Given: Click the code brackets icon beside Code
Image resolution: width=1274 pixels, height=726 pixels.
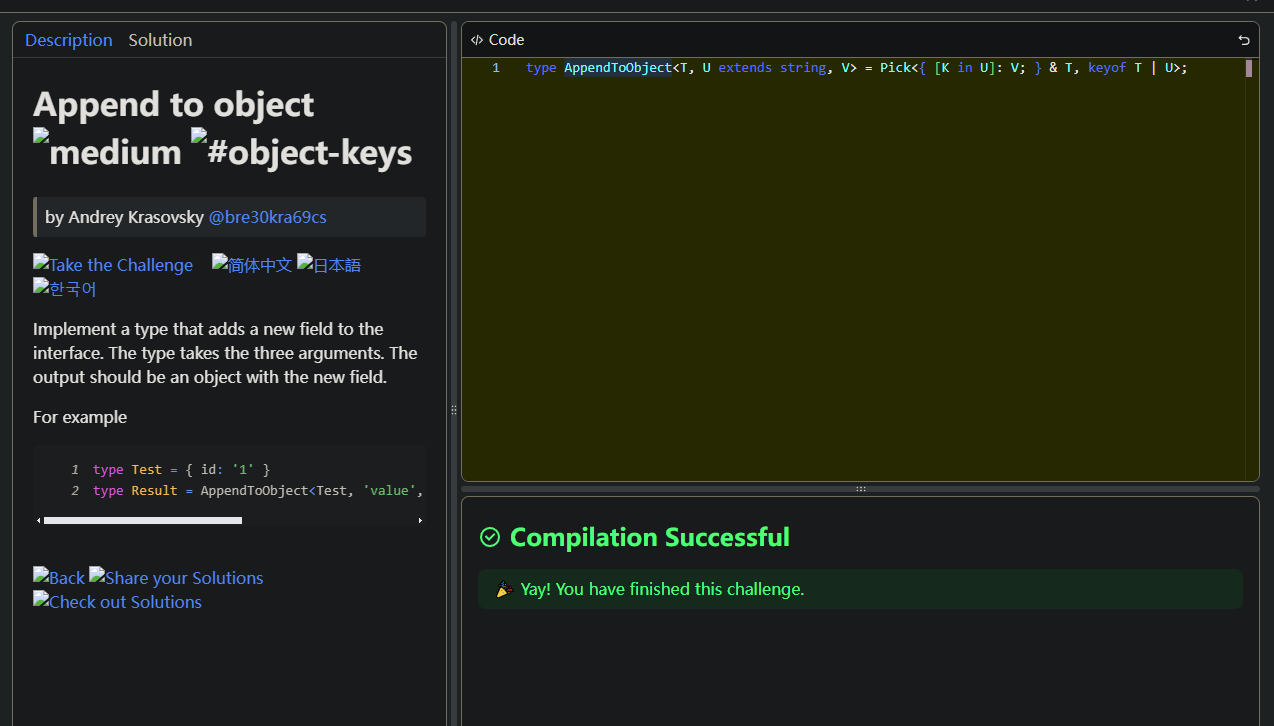Looking at the screenshot, I should click(x=477, y=40).
